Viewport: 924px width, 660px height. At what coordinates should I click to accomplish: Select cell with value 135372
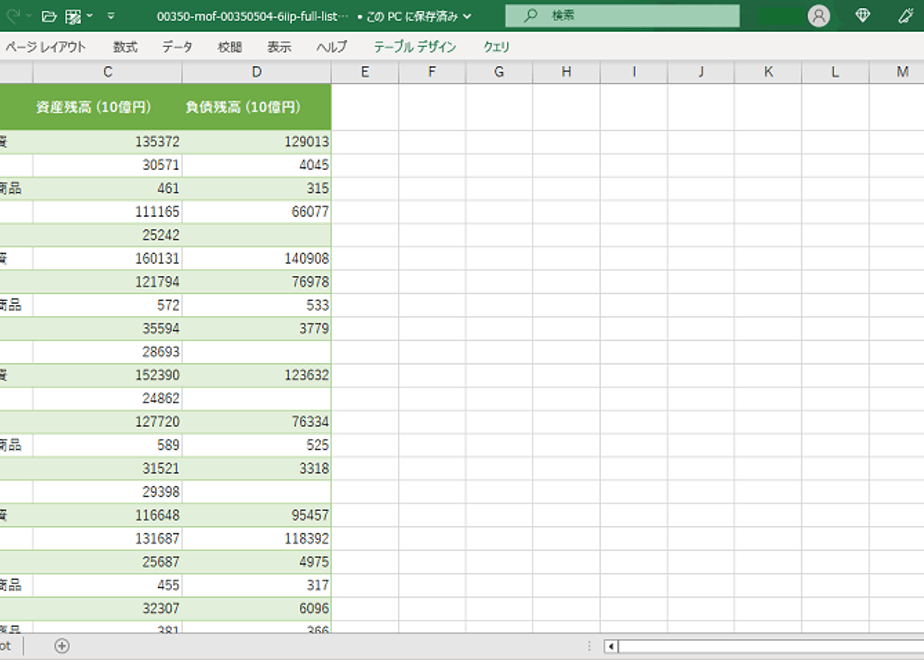(107, 141)
